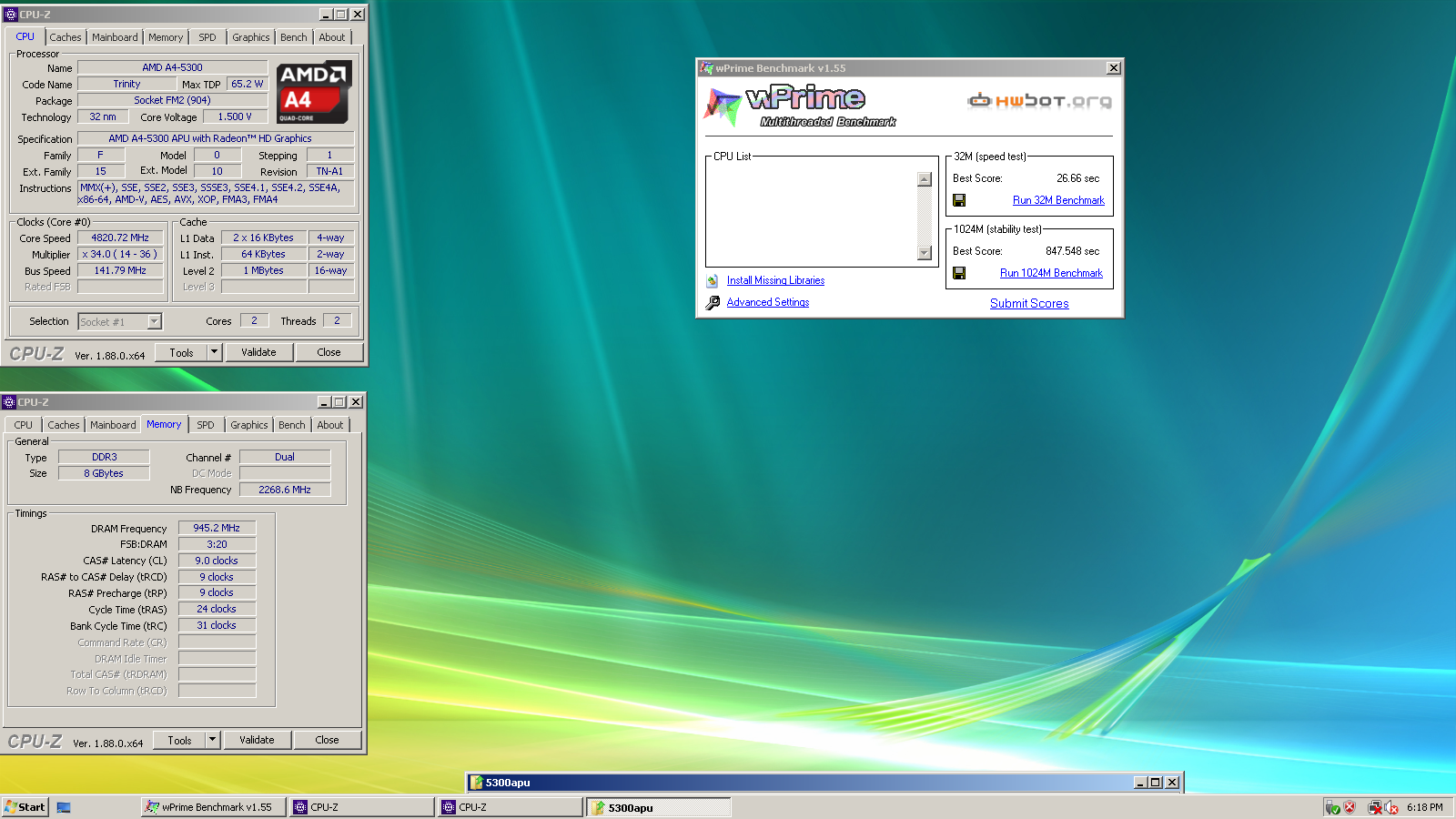1456x819 pixels.
Task: Click the 5300apu window title icon
Action: pos(476,783)
